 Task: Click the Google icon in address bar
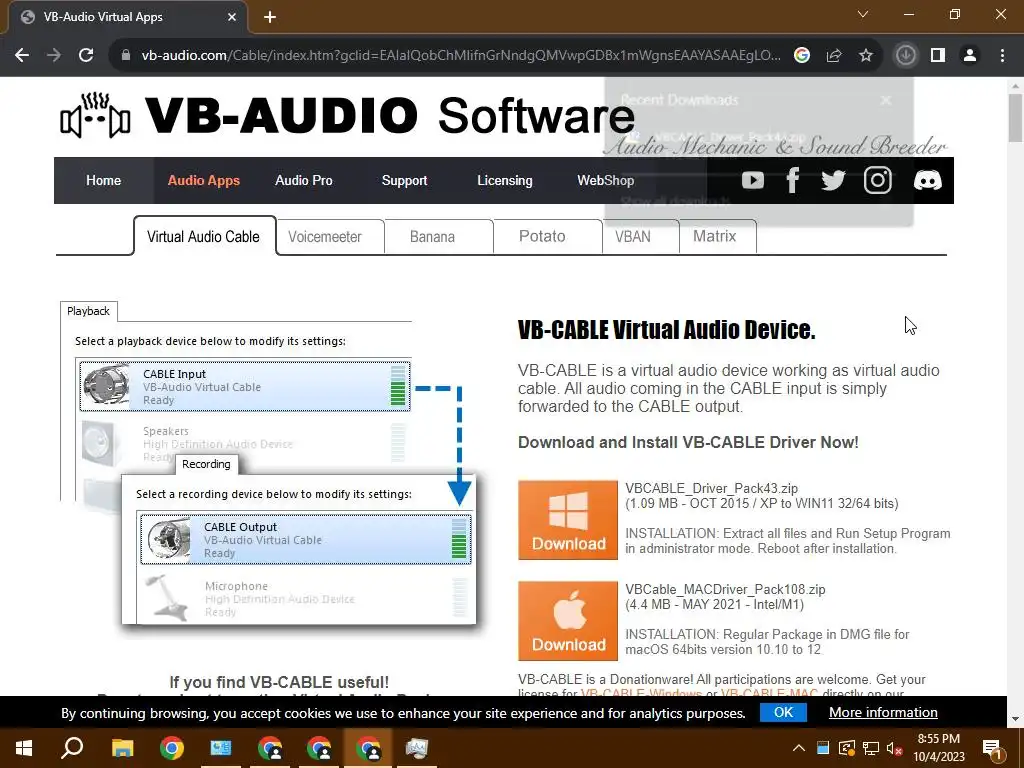click(802, 56)
